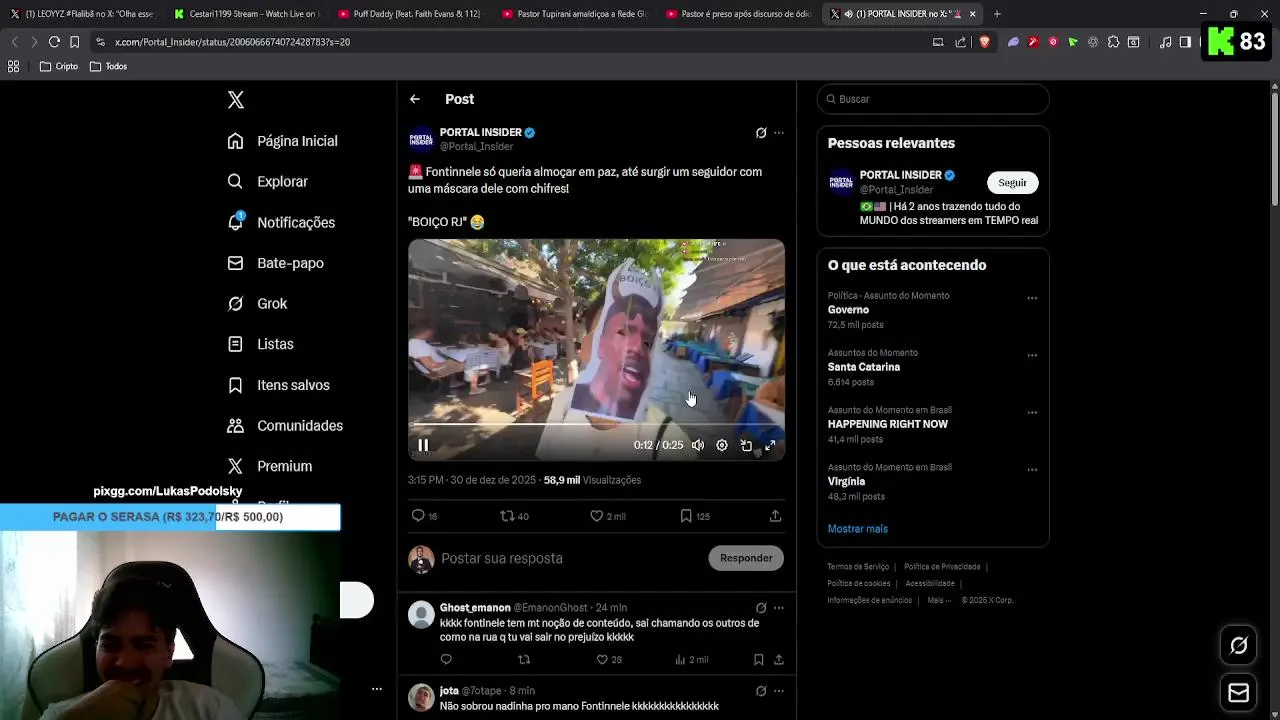Open Premium in the sidebar
This screenshot has height=720, width=1280.
pyautogui.click(x=269, y=466)
